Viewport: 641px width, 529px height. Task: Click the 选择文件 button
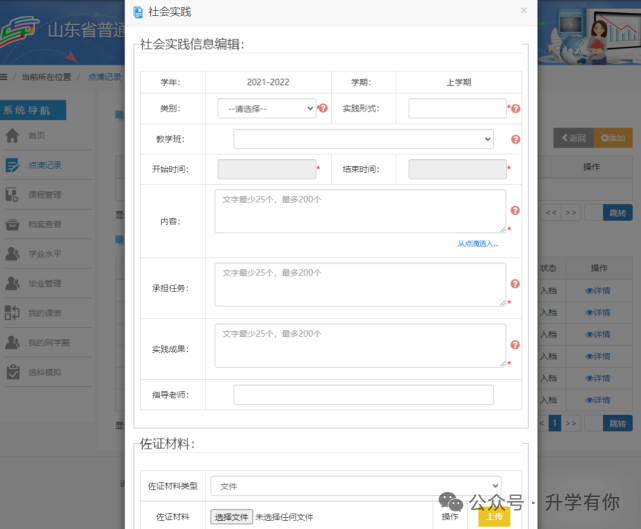231,517
